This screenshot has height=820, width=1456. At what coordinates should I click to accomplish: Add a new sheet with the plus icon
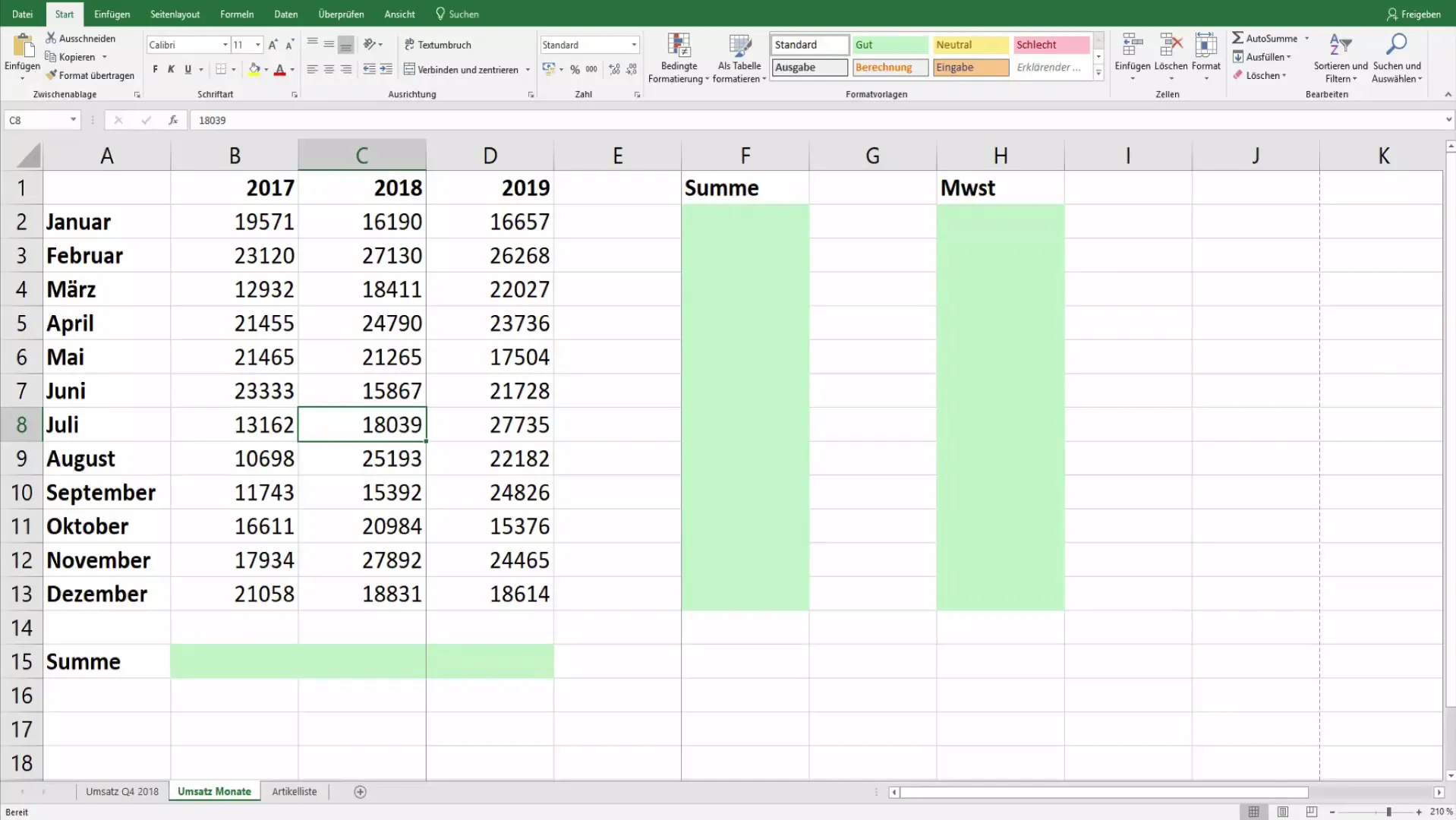[x=361, y=792]
